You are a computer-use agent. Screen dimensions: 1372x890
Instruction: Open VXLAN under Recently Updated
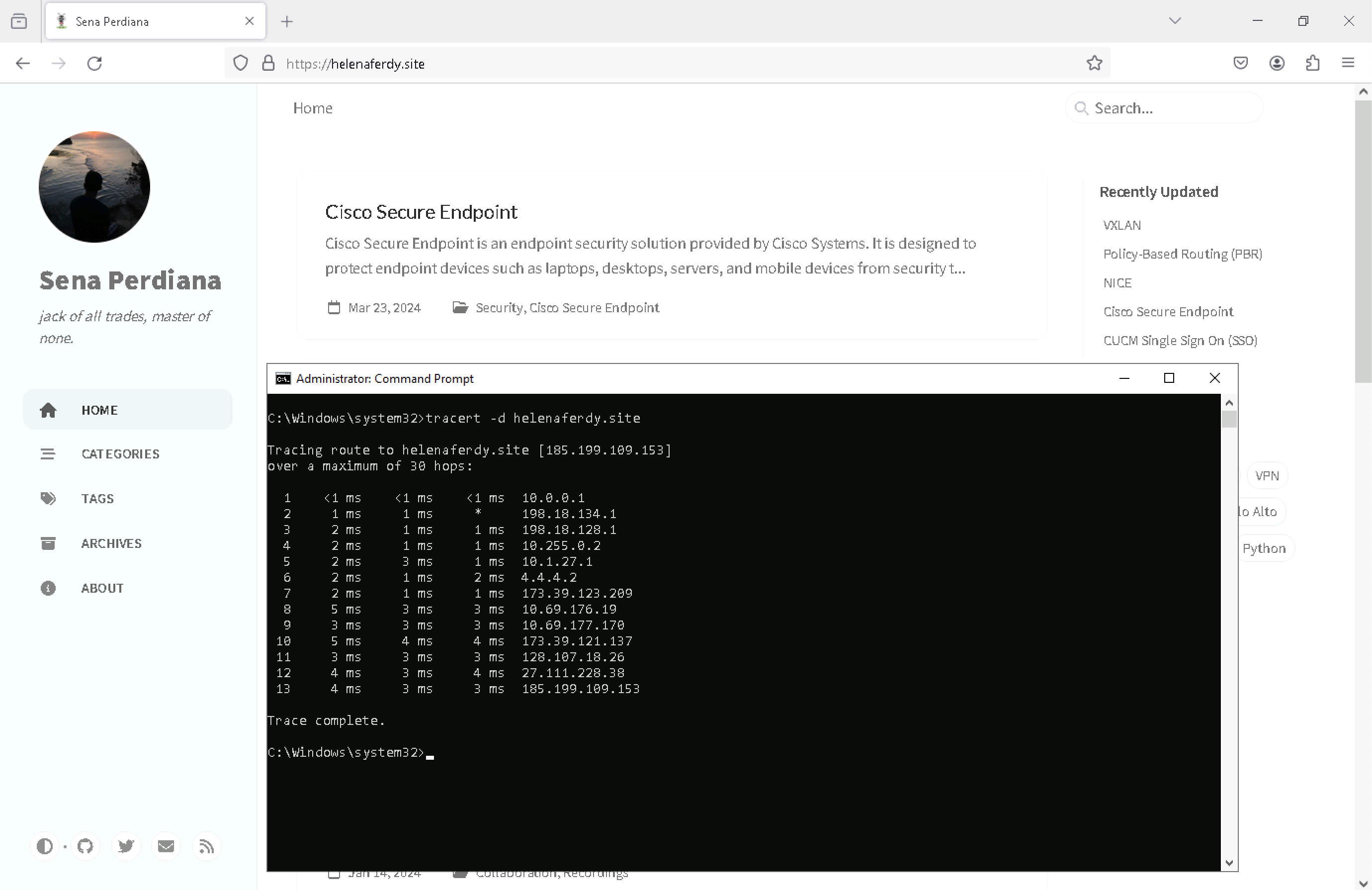pos(1122,225)
